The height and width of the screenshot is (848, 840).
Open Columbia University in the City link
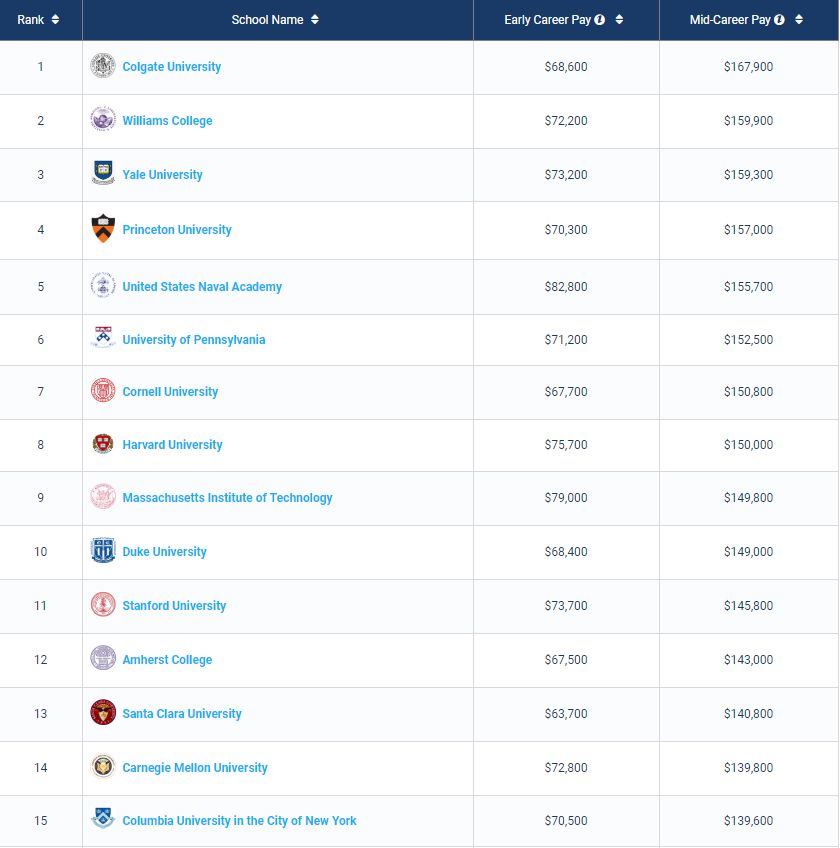[x=239, y=820]
